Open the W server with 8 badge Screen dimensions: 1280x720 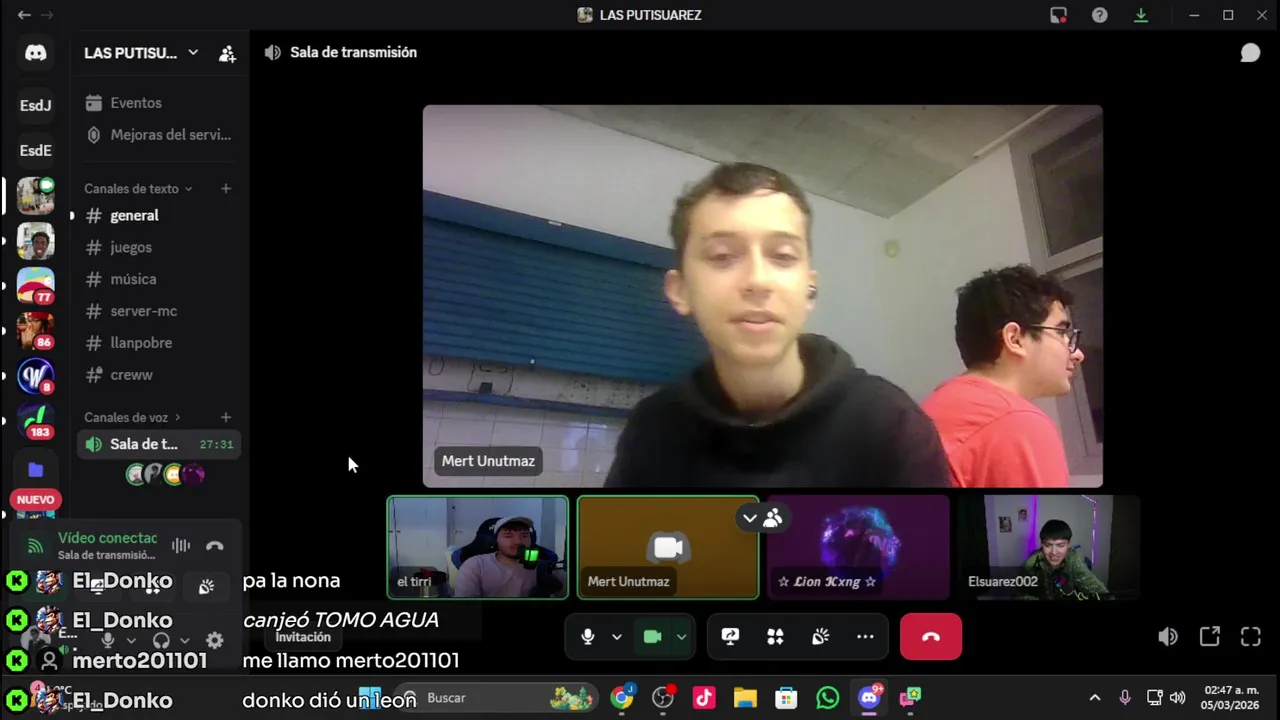click(36, 376)
